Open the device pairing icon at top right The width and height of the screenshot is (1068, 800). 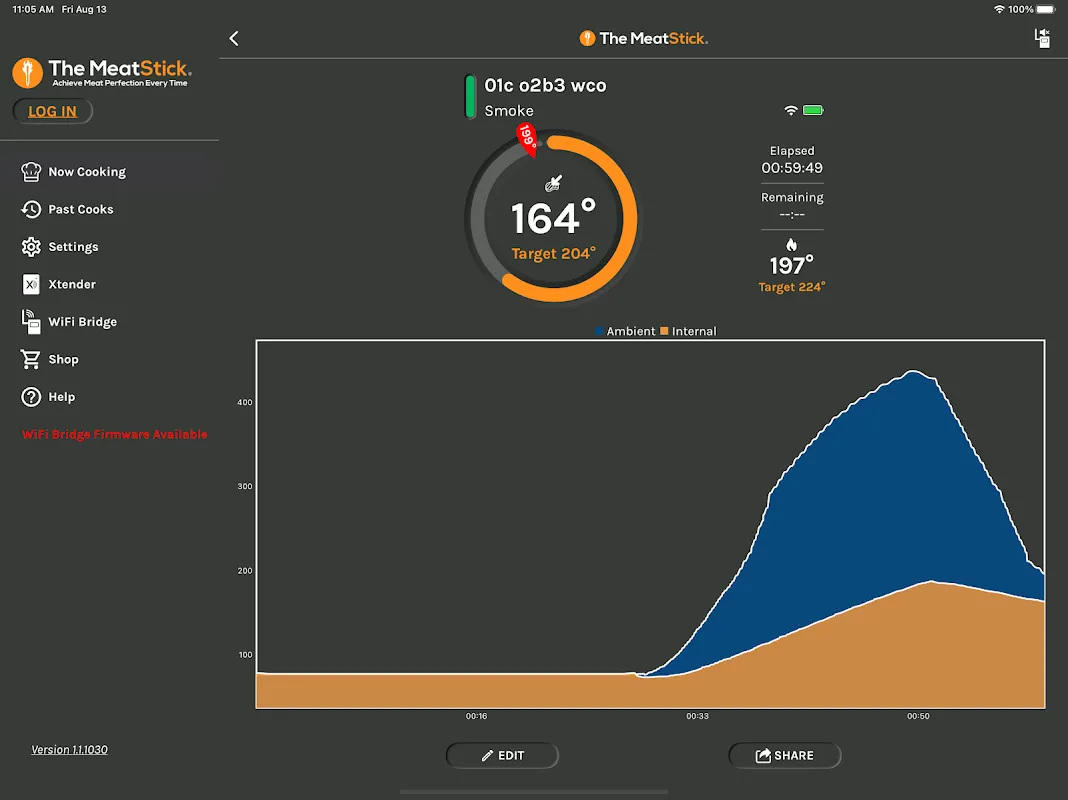[1042, 38]
